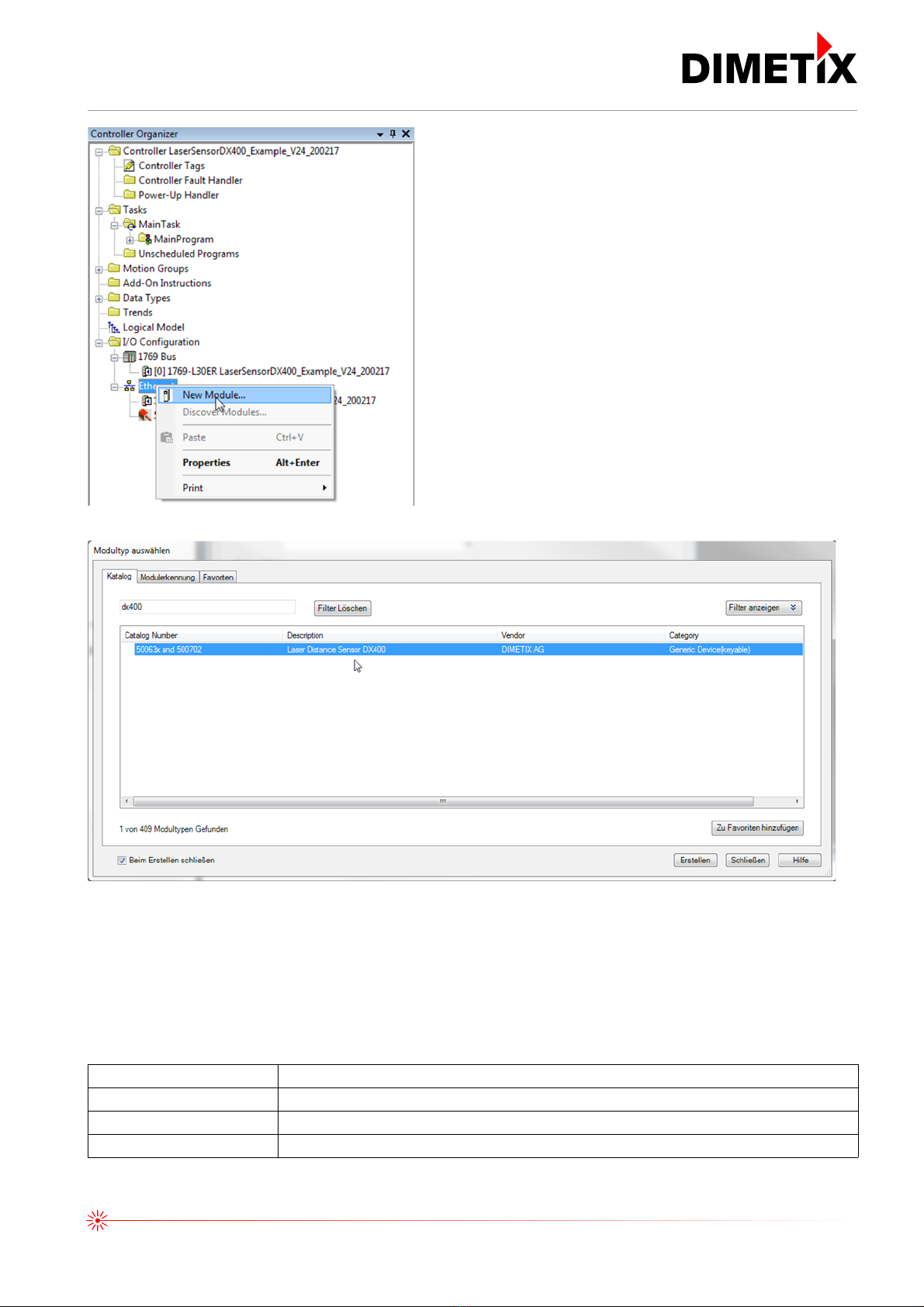Image resolution: width=924 pixels, height=1307 pixels.
Task: Click the scrollbar left arrow in module list
Action: [126, 801]
